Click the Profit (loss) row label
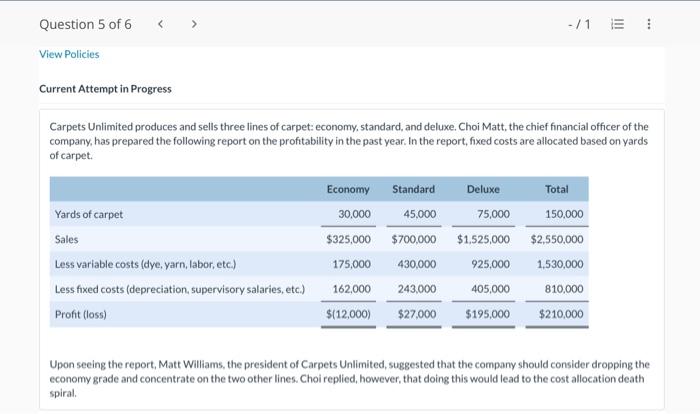The width and height of the screenshot is (700, 414). tap(82, 314)
